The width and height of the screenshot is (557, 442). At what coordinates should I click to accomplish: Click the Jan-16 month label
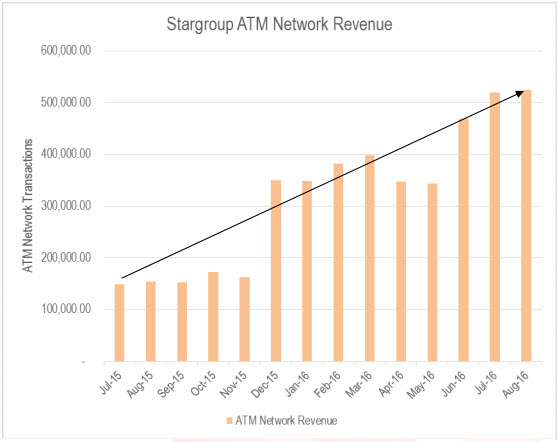click(x=297, y=384)
